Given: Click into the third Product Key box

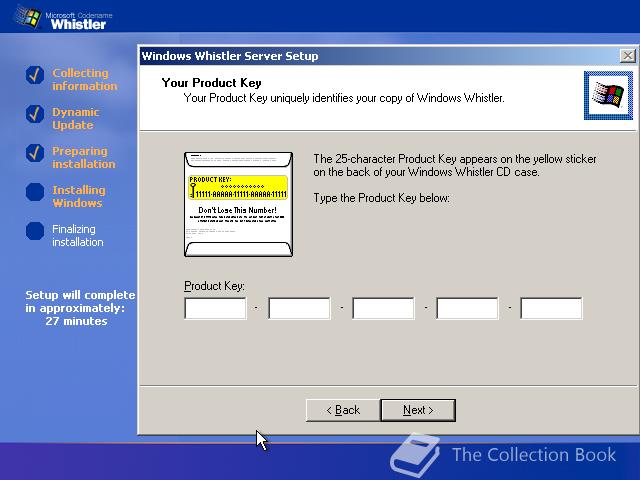Looking at the screenshot, I should click(x=383, y=308).
